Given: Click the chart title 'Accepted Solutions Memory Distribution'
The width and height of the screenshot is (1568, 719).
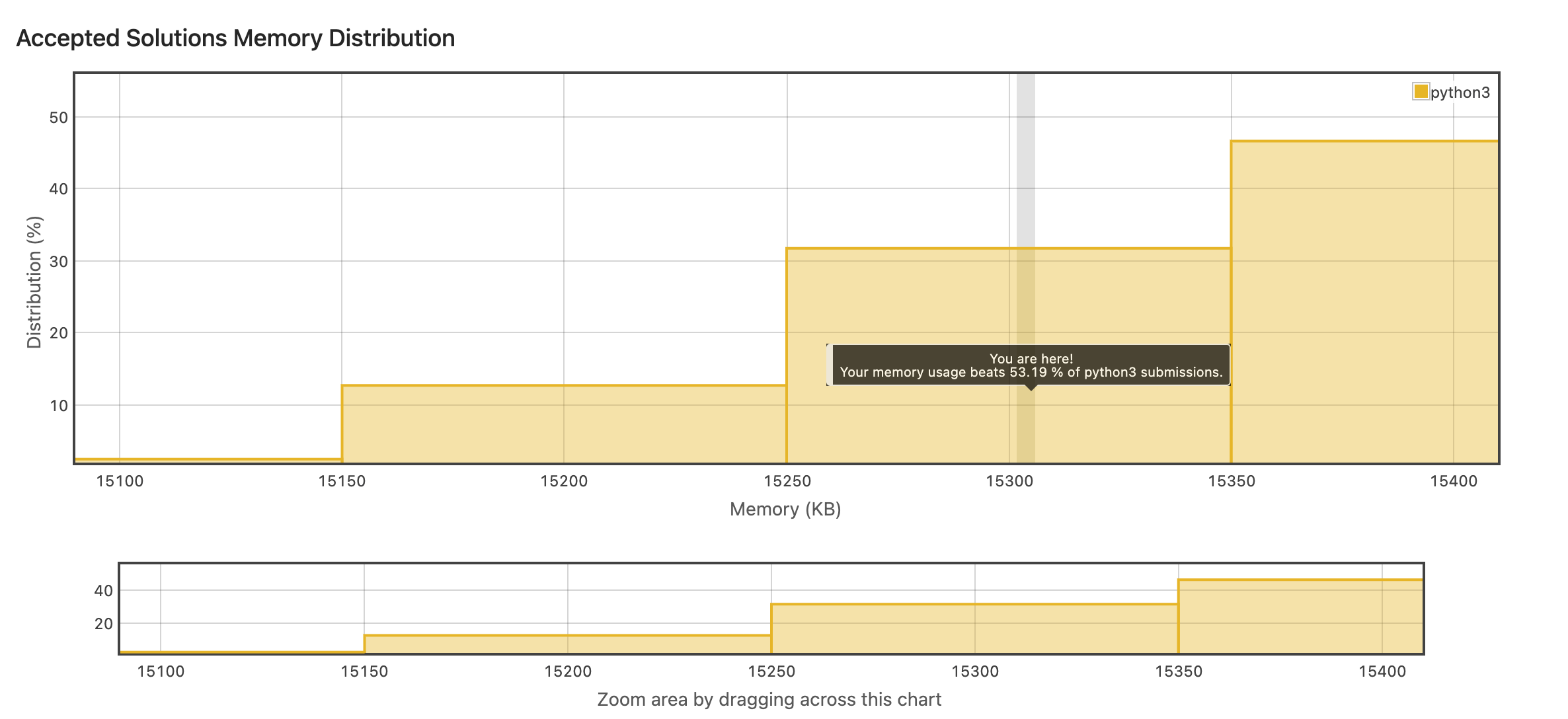Looking at the screenshot, I should click(x=235, y=38).
